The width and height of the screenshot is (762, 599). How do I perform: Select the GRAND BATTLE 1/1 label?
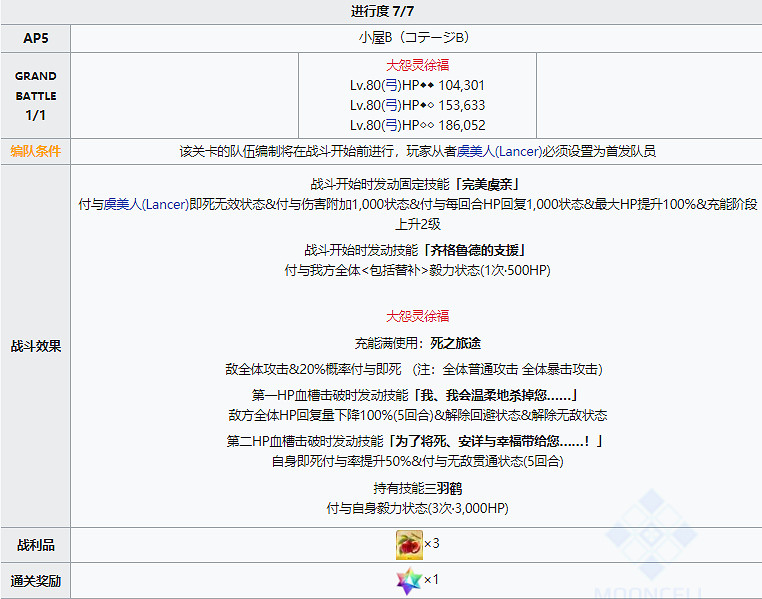coord(35,96)
